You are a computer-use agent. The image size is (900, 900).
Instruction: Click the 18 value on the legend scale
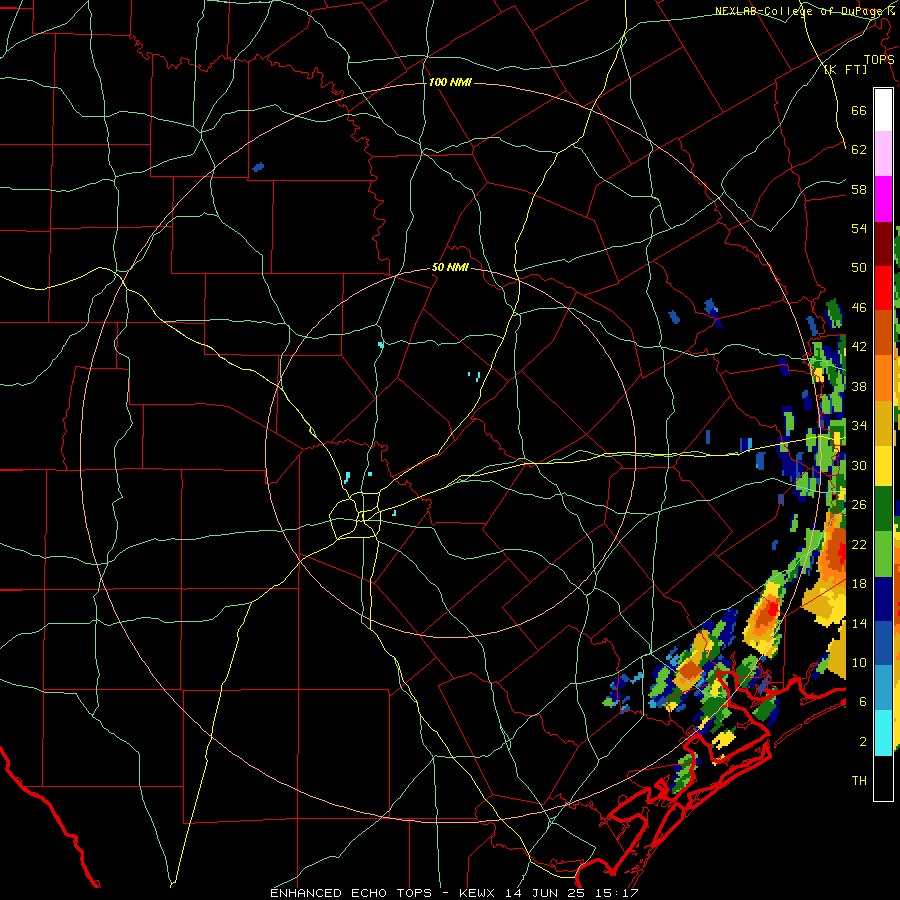pos(859,584)
